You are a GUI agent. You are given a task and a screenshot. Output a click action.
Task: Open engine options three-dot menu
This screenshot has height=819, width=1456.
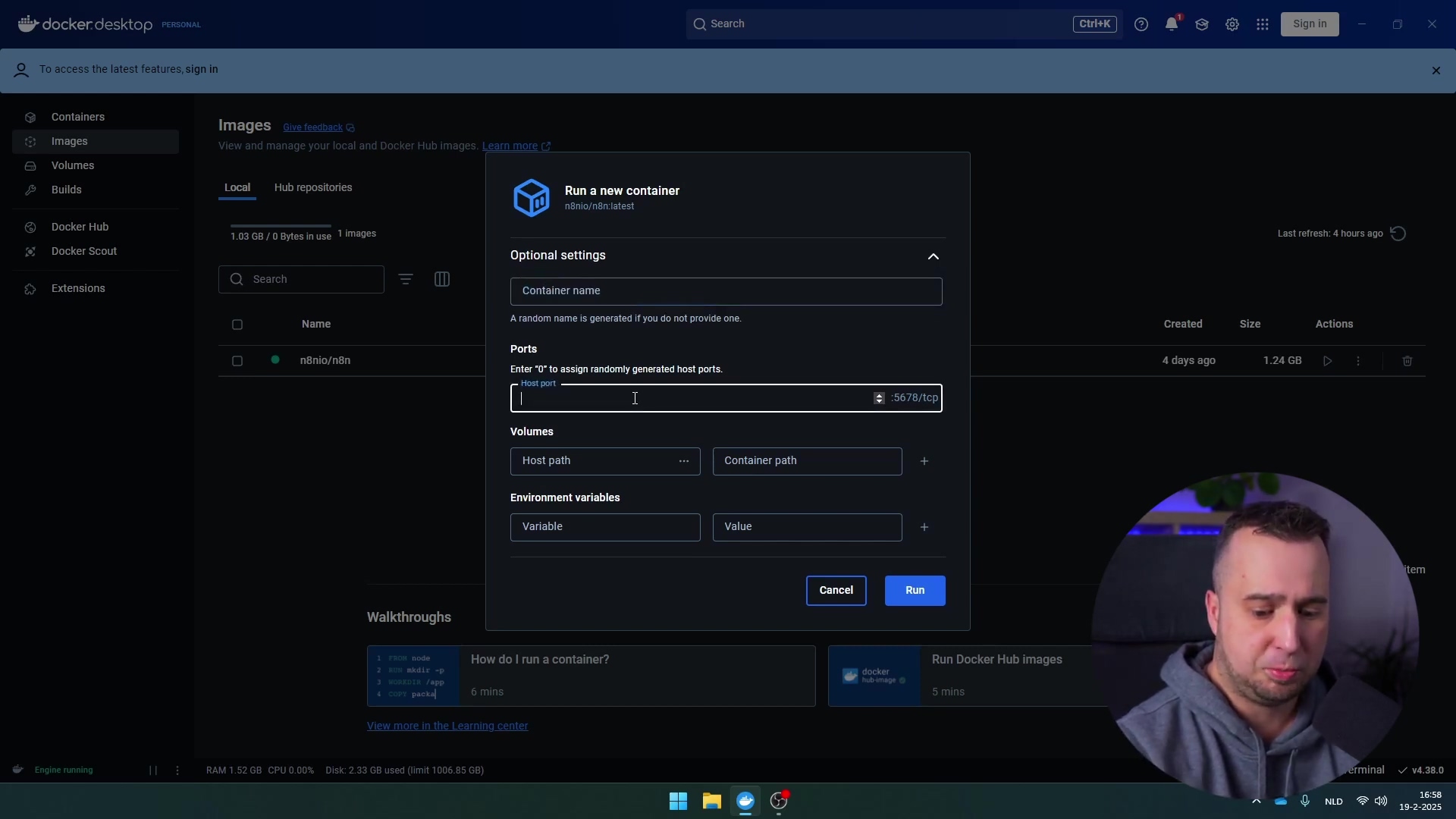(177, 770)
